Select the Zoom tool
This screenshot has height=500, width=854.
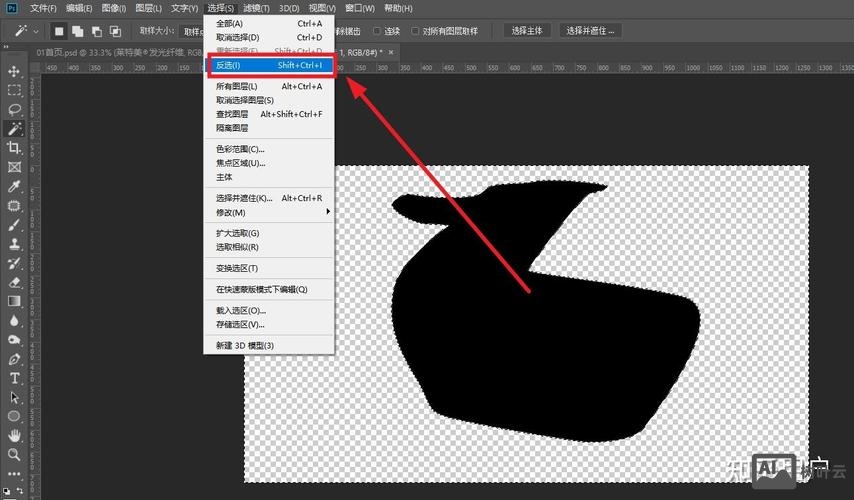coord(14,454)
